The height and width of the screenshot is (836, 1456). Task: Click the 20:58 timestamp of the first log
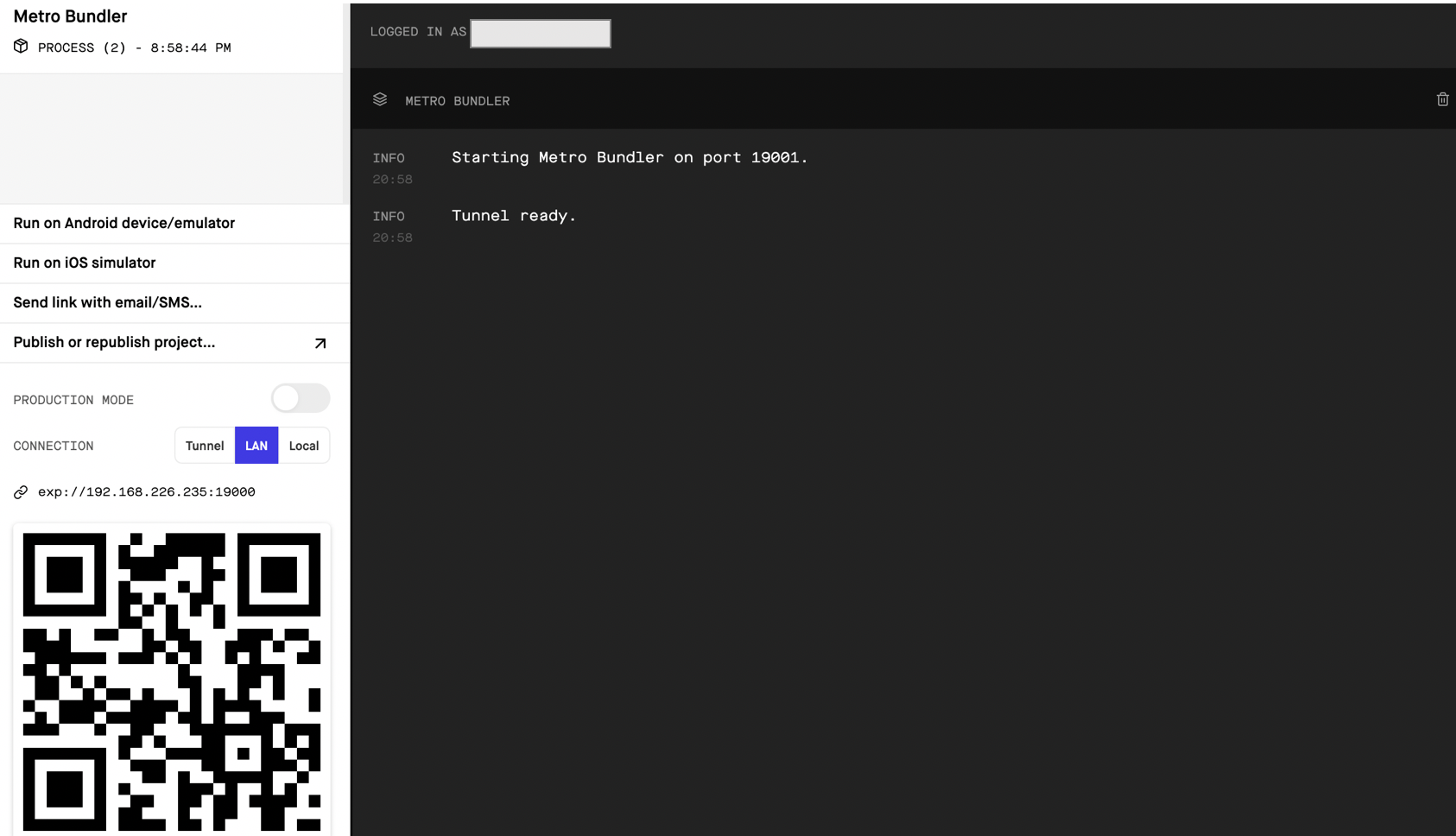click(x=393, y=179)
